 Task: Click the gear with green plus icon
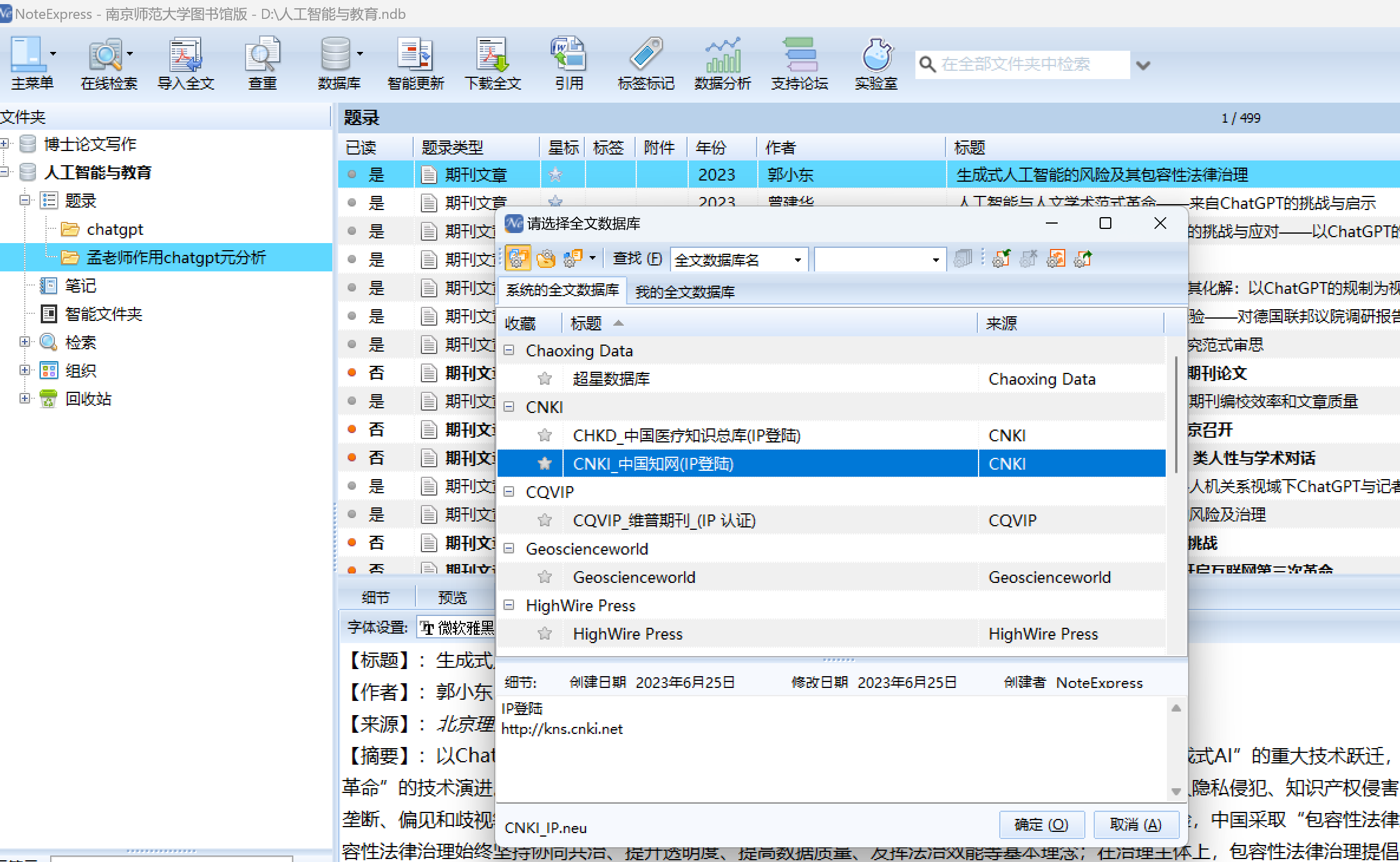[x=1001, y=258]
